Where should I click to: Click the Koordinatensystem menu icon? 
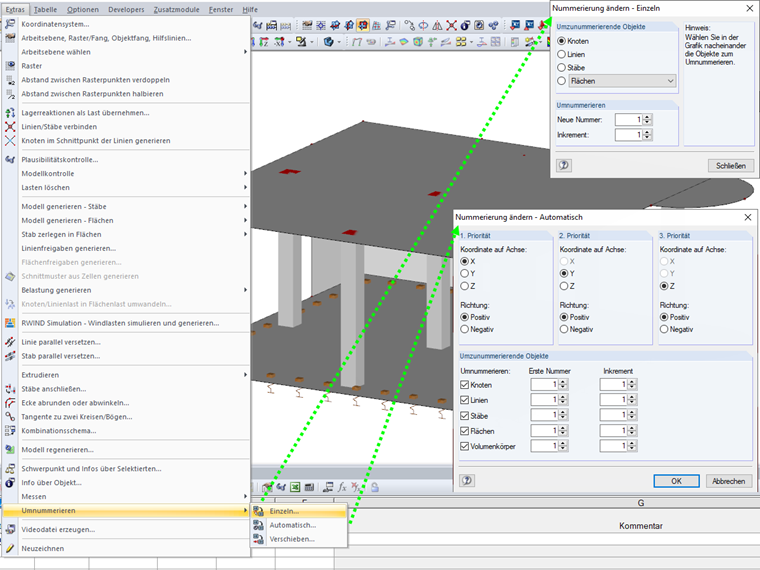[10, 24]
